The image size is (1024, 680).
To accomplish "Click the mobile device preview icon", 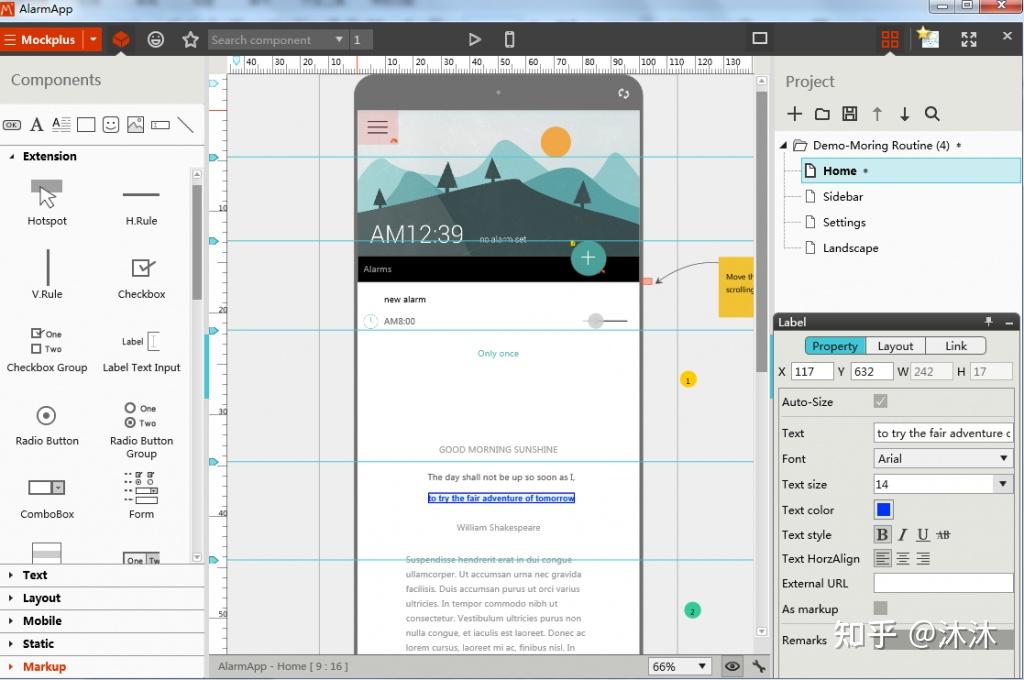I will (x=509, y=40).
